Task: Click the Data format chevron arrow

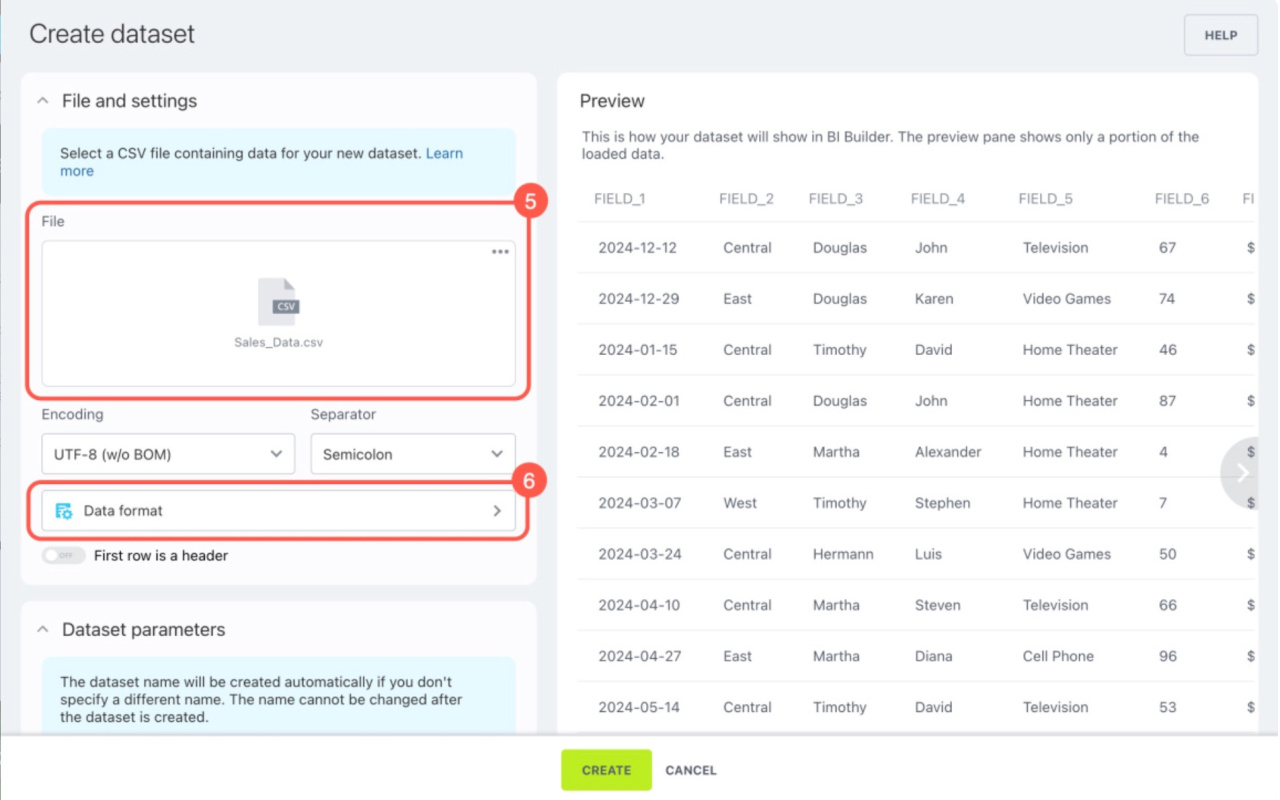Action: click(497, 511)
